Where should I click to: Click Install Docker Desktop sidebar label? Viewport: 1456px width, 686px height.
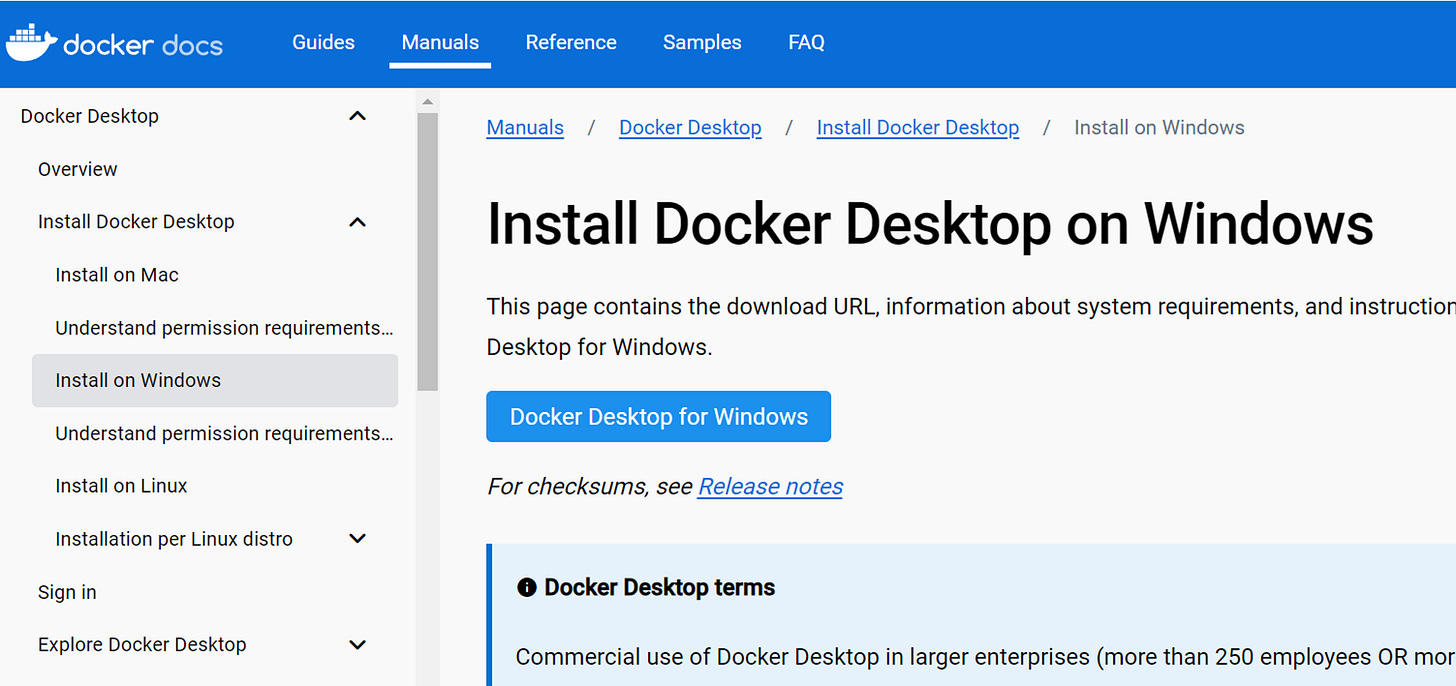pyautogui.click(x=136, y=222)
